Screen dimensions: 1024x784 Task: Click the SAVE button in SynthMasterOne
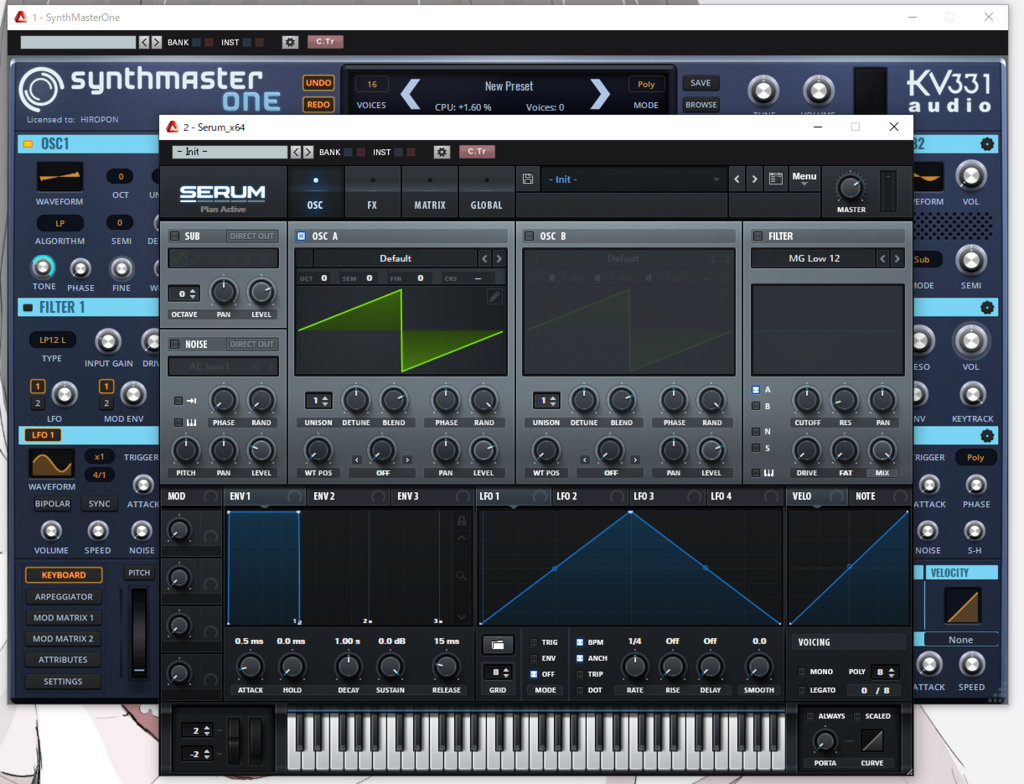point(701,83)
